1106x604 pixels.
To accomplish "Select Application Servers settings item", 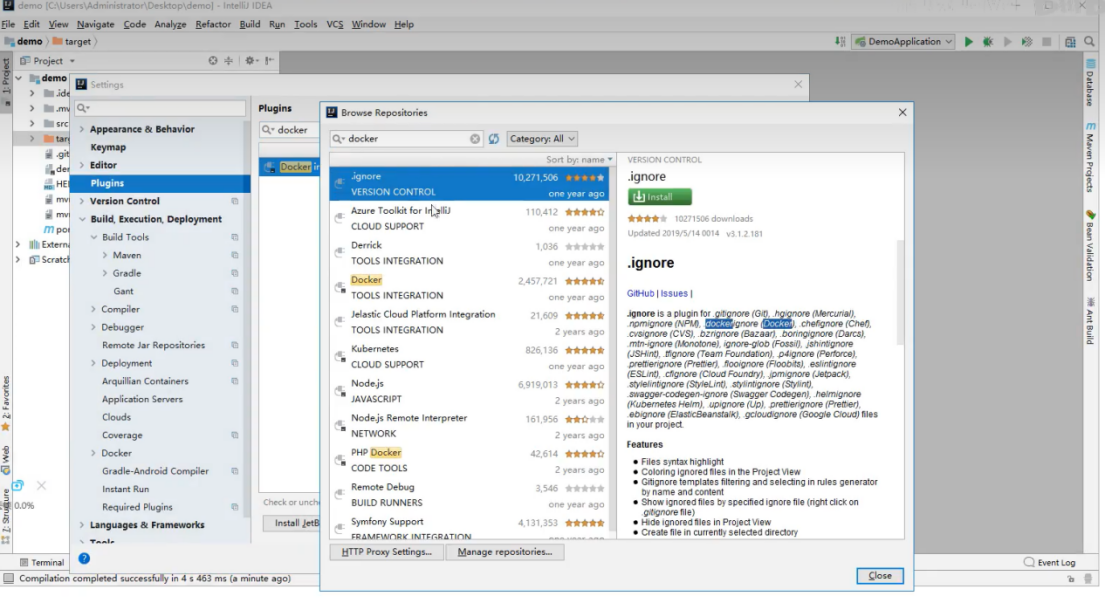I will tap(142, 399).
